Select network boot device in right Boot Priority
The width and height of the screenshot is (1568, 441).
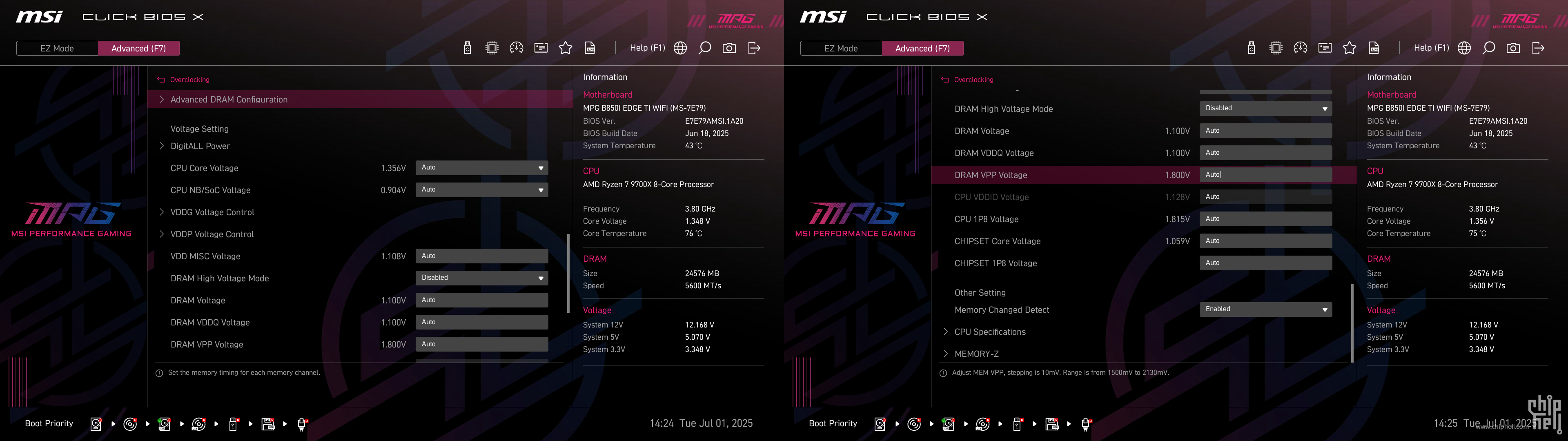pyautogui.click(x=1087, y=424)
